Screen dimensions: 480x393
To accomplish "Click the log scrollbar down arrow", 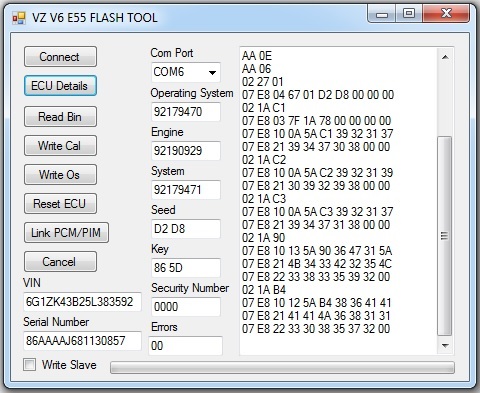I will pos(445,345).
